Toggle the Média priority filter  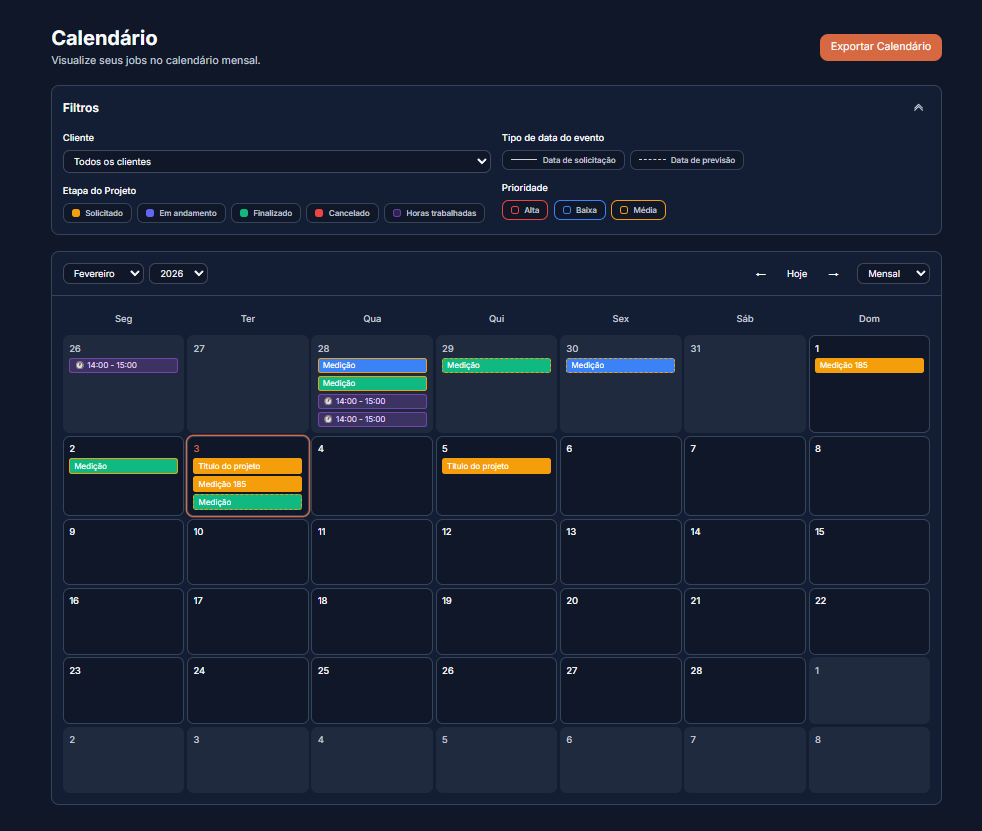[x=638, y=210]
